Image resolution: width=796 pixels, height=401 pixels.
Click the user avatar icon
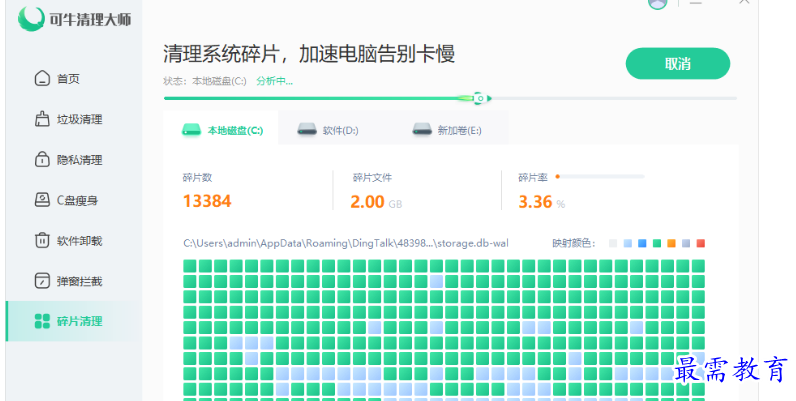click(x=657, y=3)
